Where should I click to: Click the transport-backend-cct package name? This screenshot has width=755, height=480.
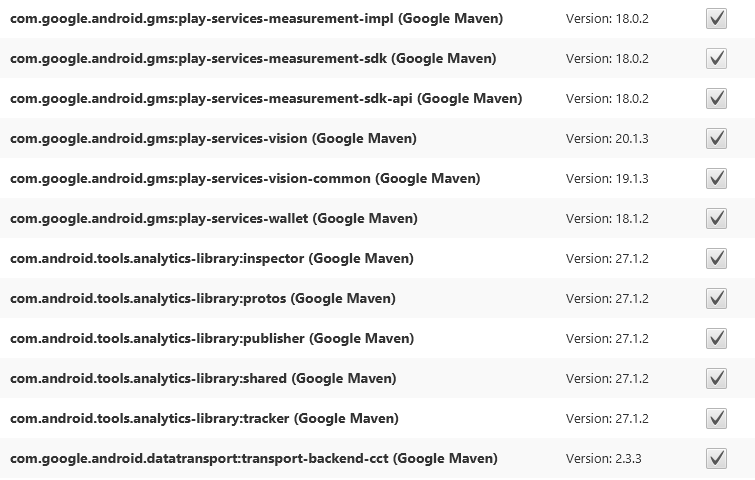(253, 459)
